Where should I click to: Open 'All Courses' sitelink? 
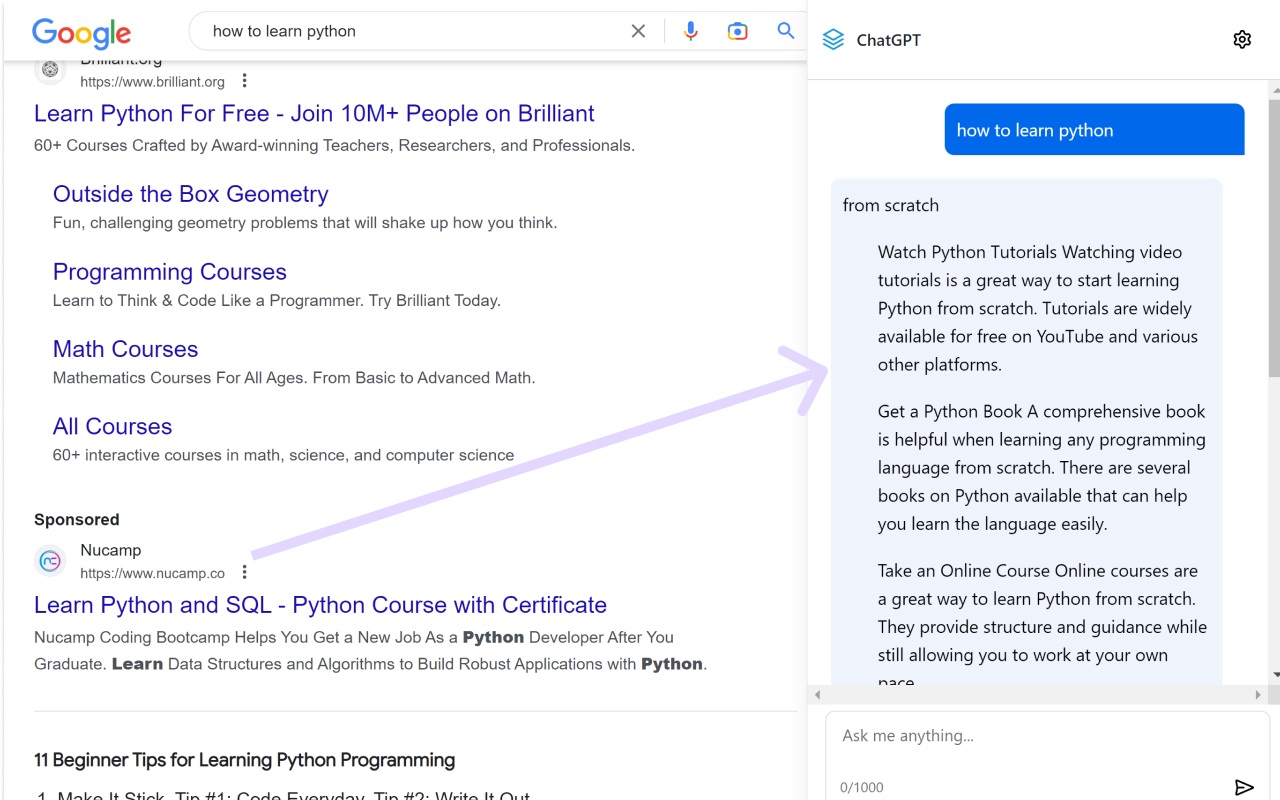click(x=112, y=426)
